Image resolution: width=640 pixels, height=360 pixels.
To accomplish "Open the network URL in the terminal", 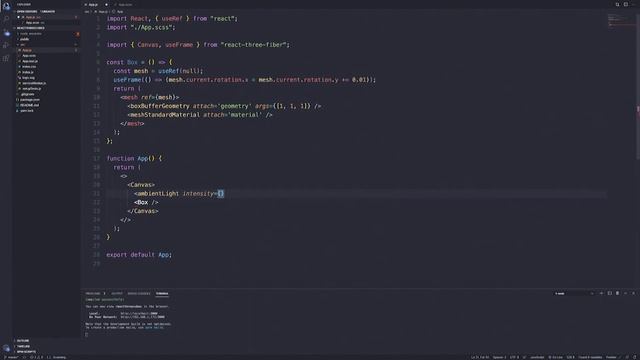I will (x=142, y=317).
